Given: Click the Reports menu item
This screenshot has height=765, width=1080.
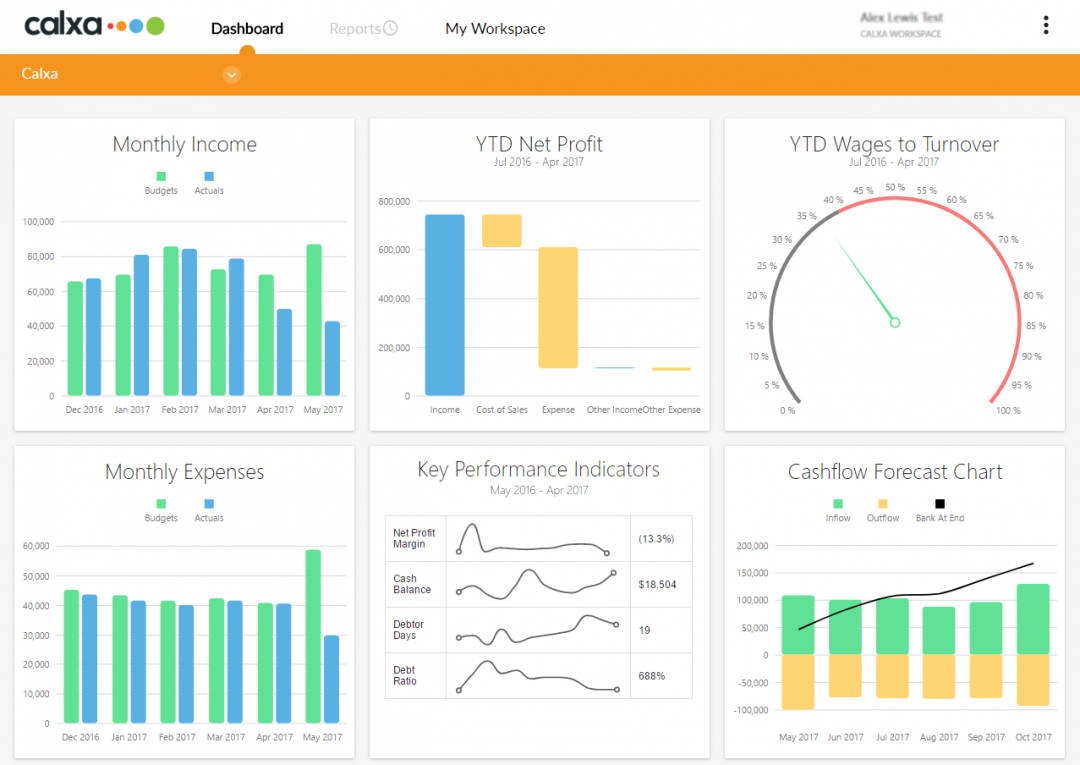Looking at the screenshot, I should pyautogui.click(x=355, y=28).
